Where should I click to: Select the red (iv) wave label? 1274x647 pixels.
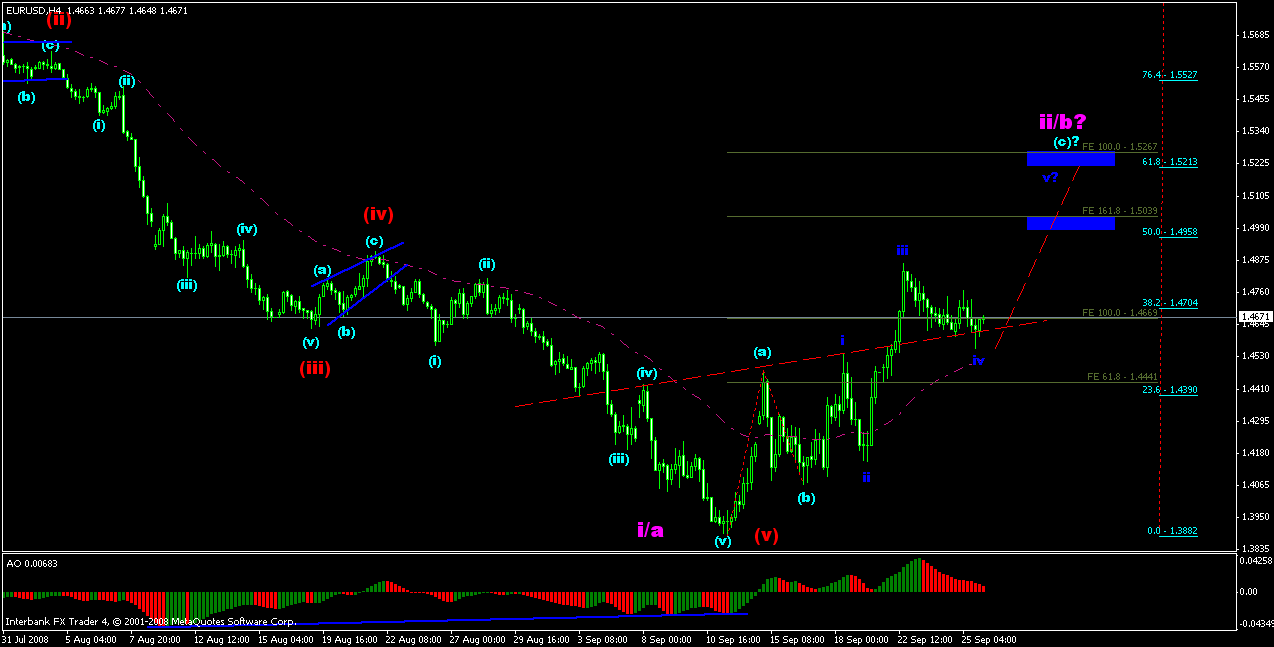(378, 214)
